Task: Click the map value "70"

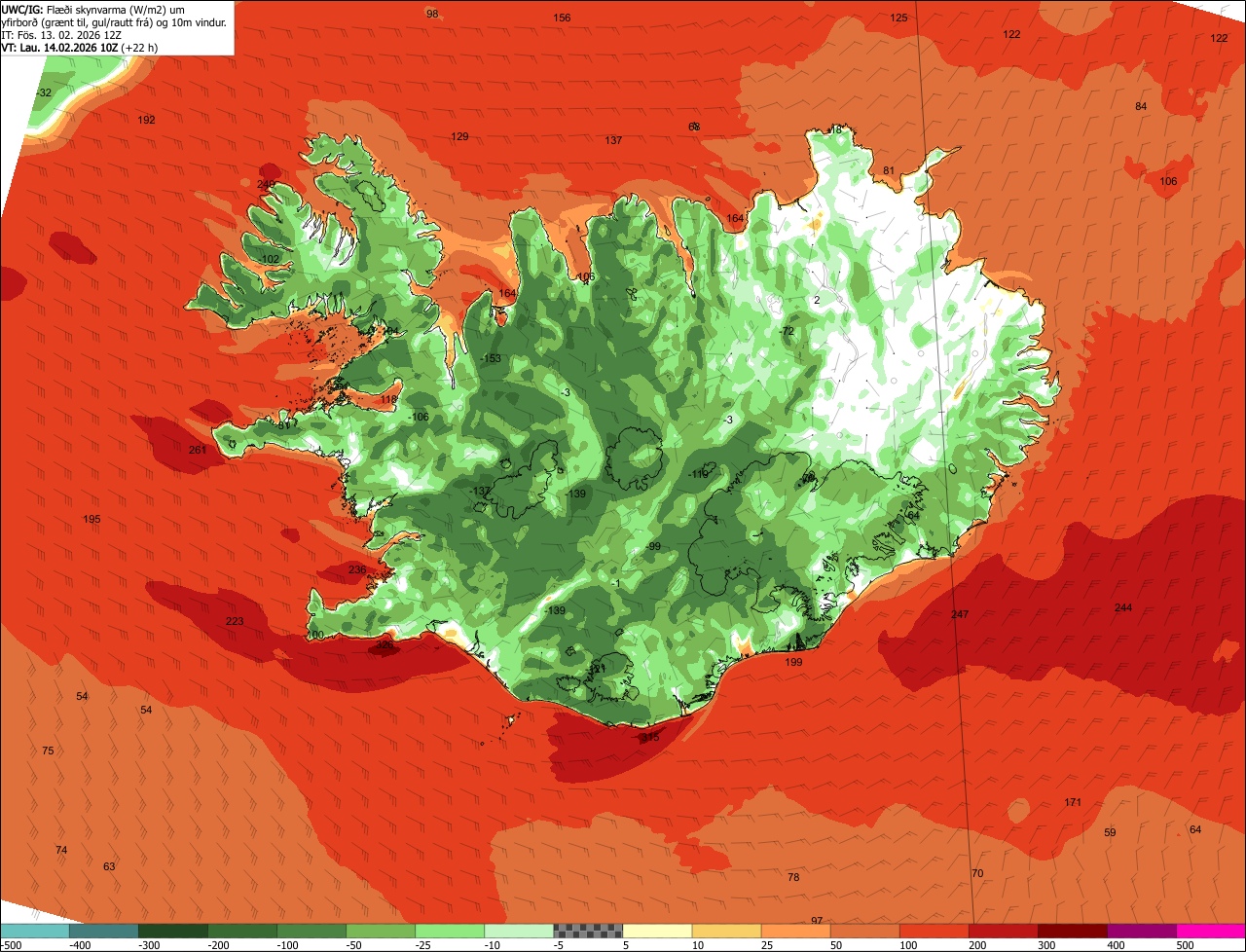Action: pyautogui.click(x=977, y=873)
